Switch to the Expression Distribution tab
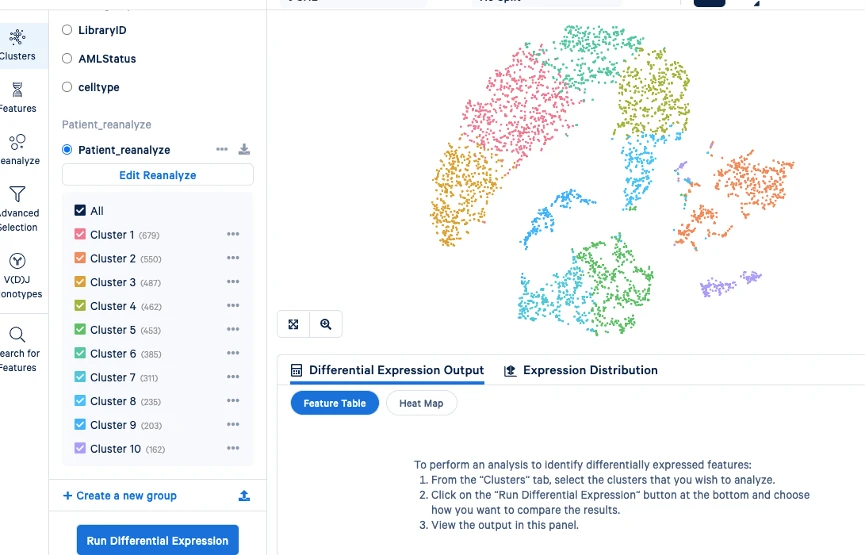Screen dimensions: 866x556 (581, 370)
